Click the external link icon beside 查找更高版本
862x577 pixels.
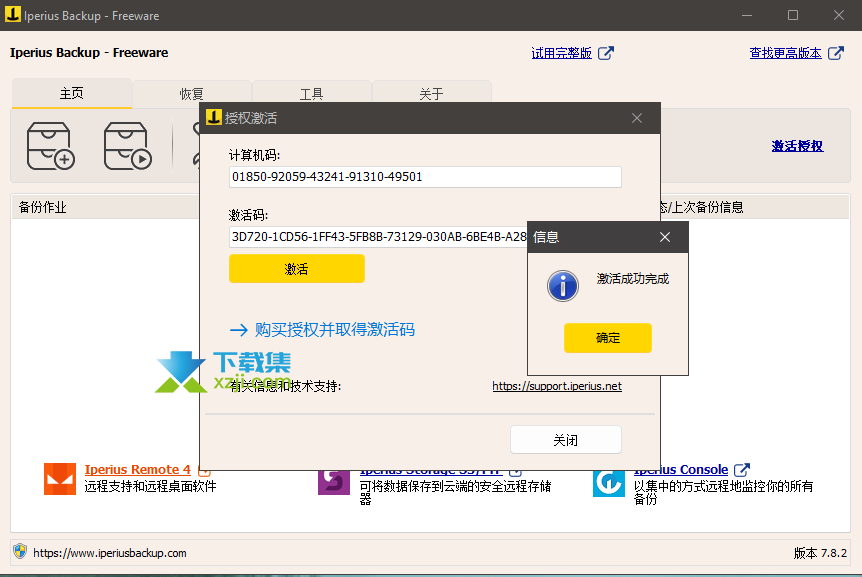point(836,53)
